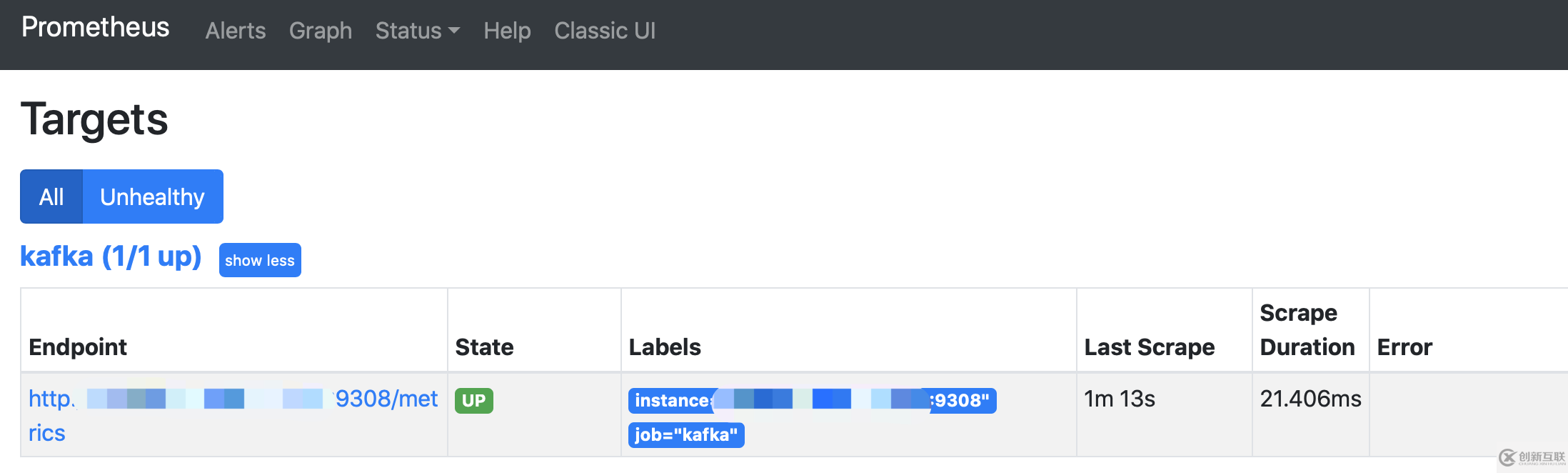Click the Last Scrape column header
Image resolution: width=1568 pixels, height=473 pixels.
pos(1149,347)
